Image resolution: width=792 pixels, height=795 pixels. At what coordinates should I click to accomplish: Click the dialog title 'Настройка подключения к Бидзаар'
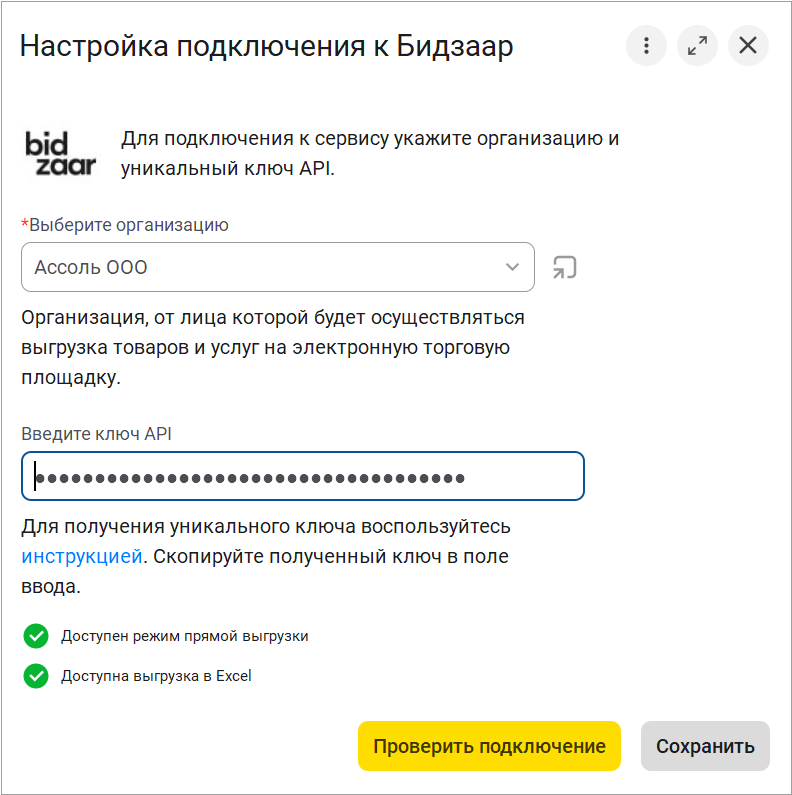pyautogui.click(x=266, y=46)
